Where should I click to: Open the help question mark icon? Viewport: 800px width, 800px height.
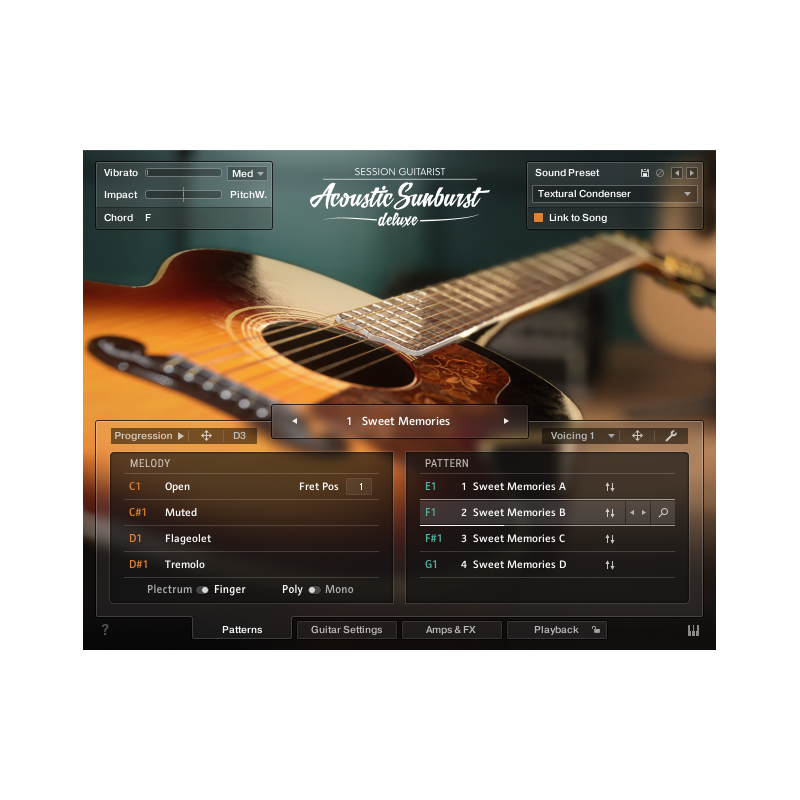[105, 630]
